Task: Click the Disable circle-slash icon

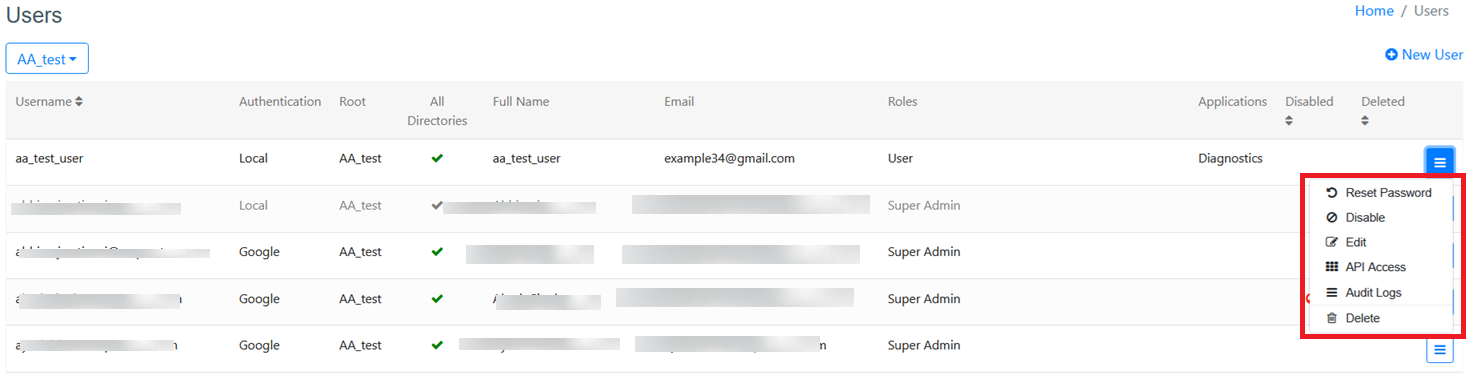Action: (1331, 218)
